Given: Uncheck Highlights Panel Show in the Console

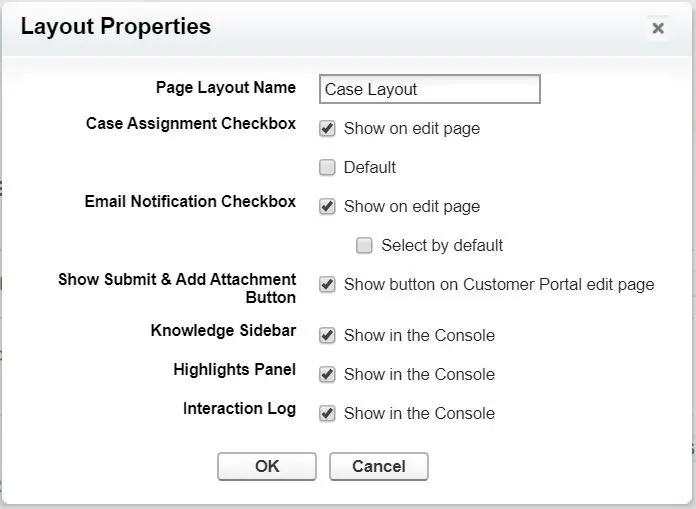Looking at the screenshot, I should (x=327, y=375).
